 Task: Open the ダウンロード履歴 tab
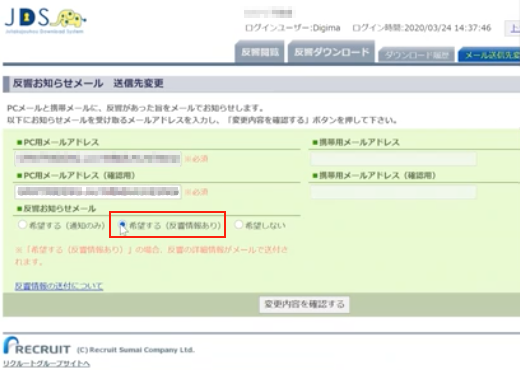click(x=416, y=55)
